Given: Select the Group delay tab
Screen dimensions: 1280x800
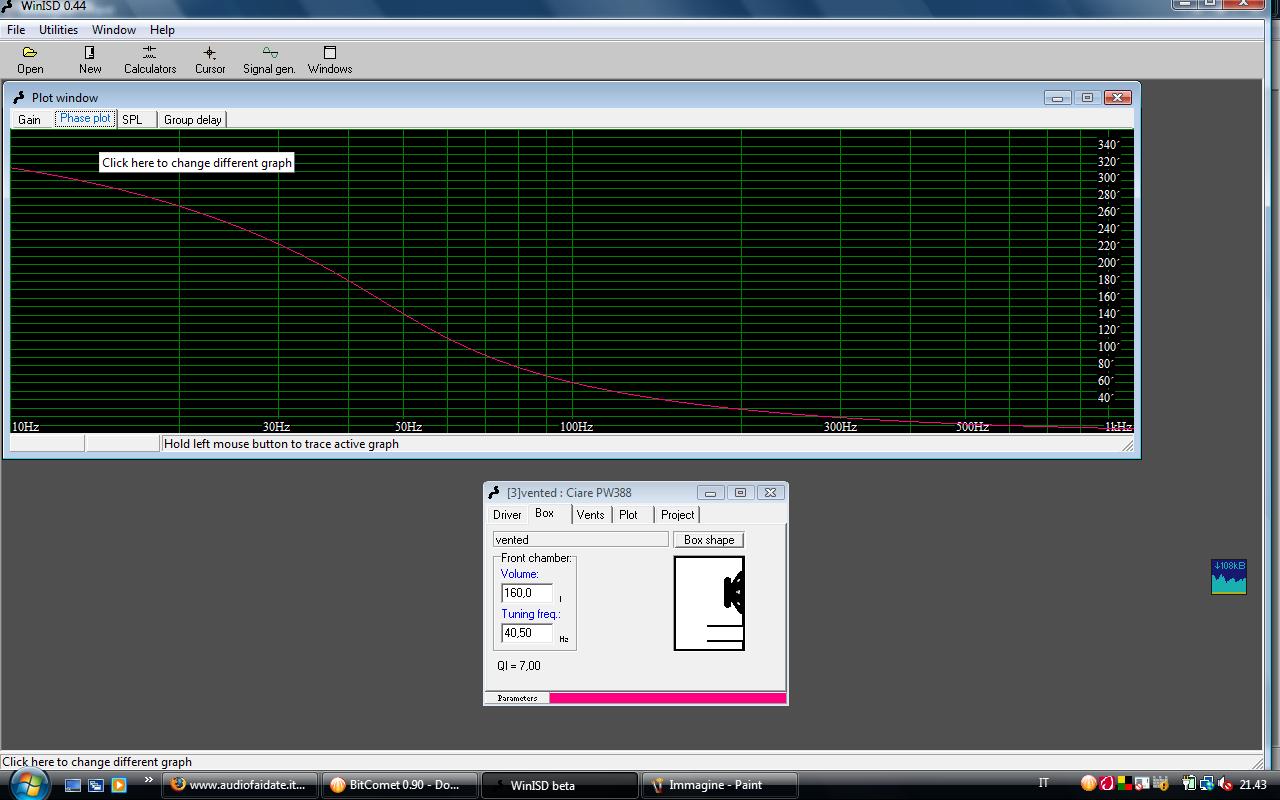Looking at the screenshot, I should (x=193, y=120).
